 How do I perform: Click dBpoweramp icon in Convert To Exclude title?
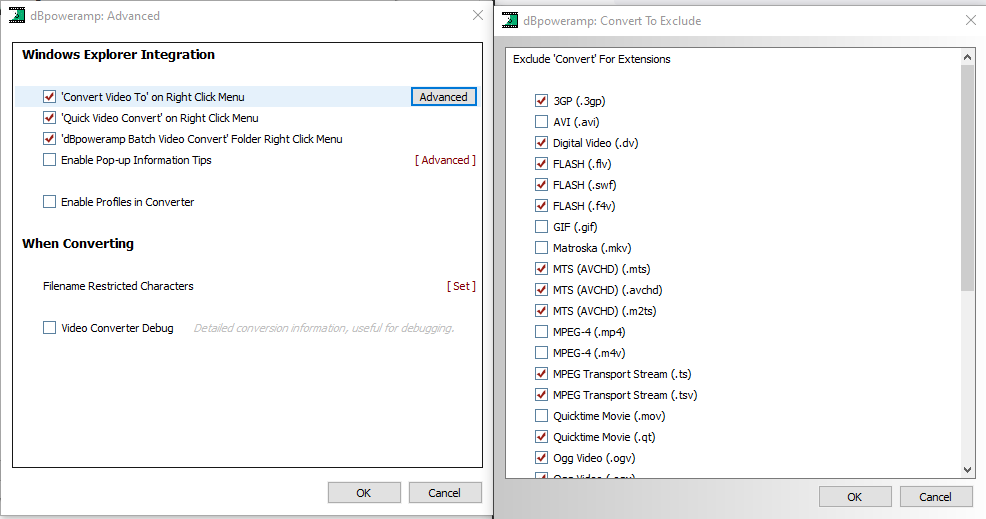(510, 20)
